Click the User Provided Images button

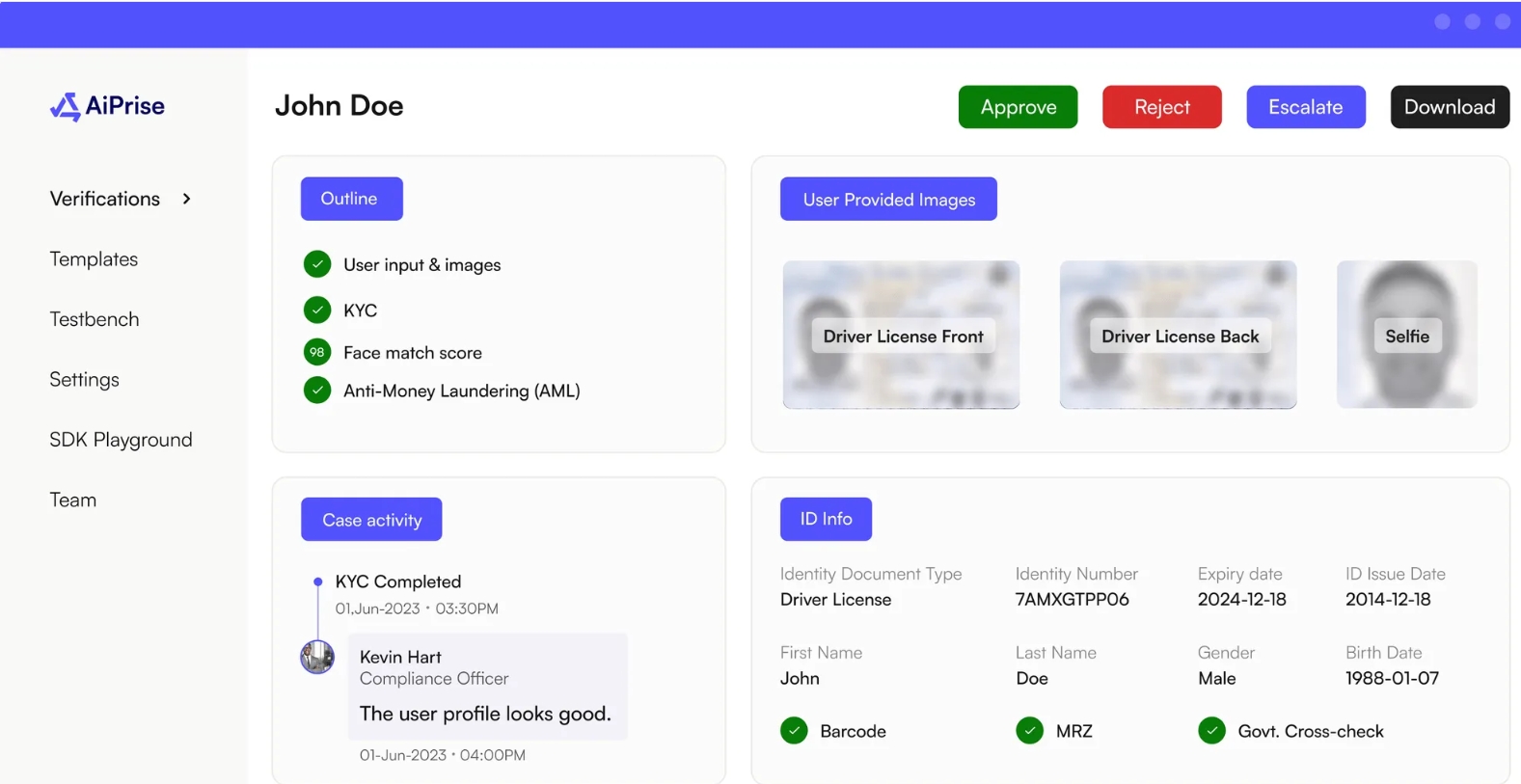tap(888, 199)
